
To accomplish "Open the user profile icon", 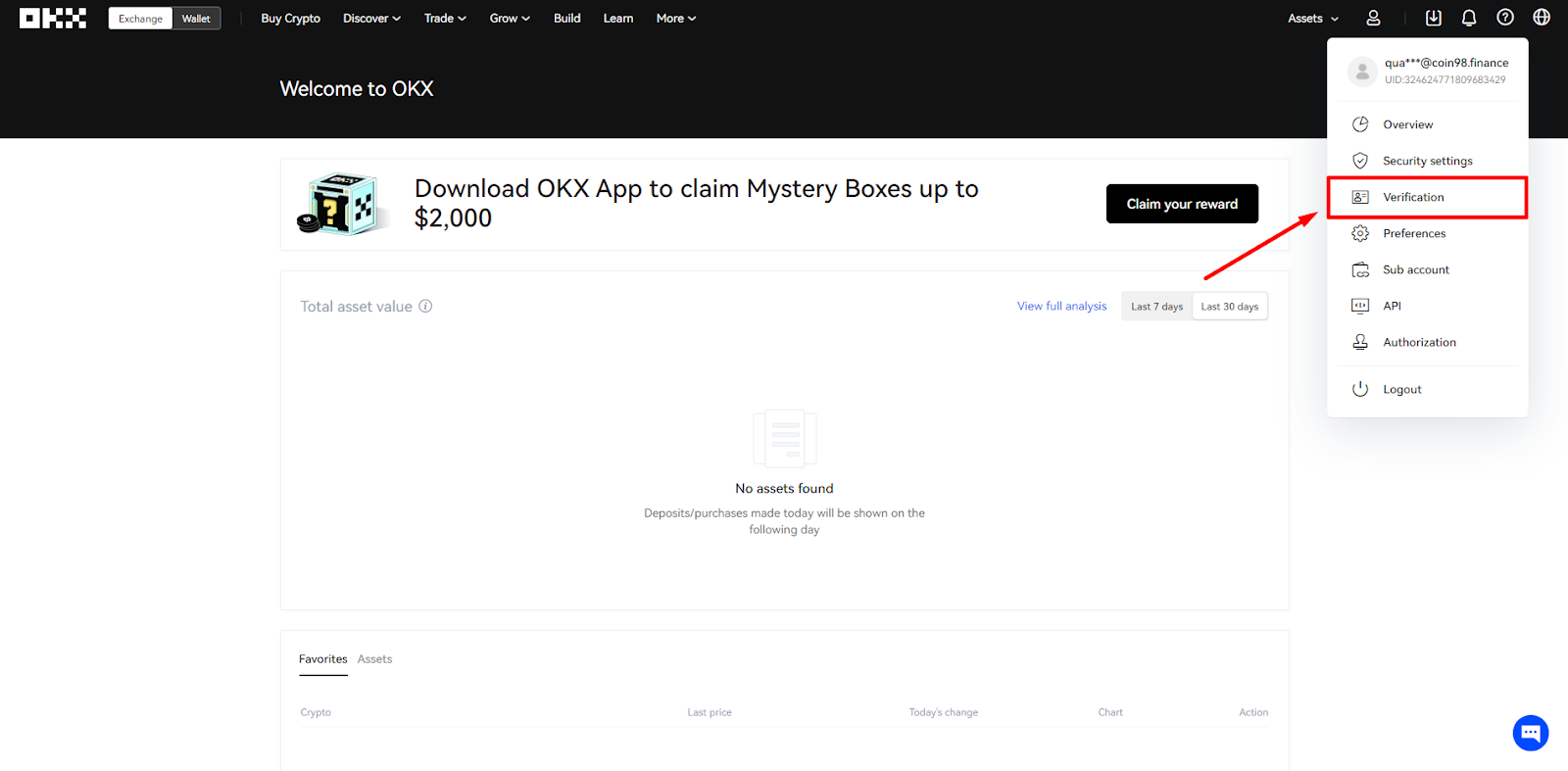I will (1373, 18).
